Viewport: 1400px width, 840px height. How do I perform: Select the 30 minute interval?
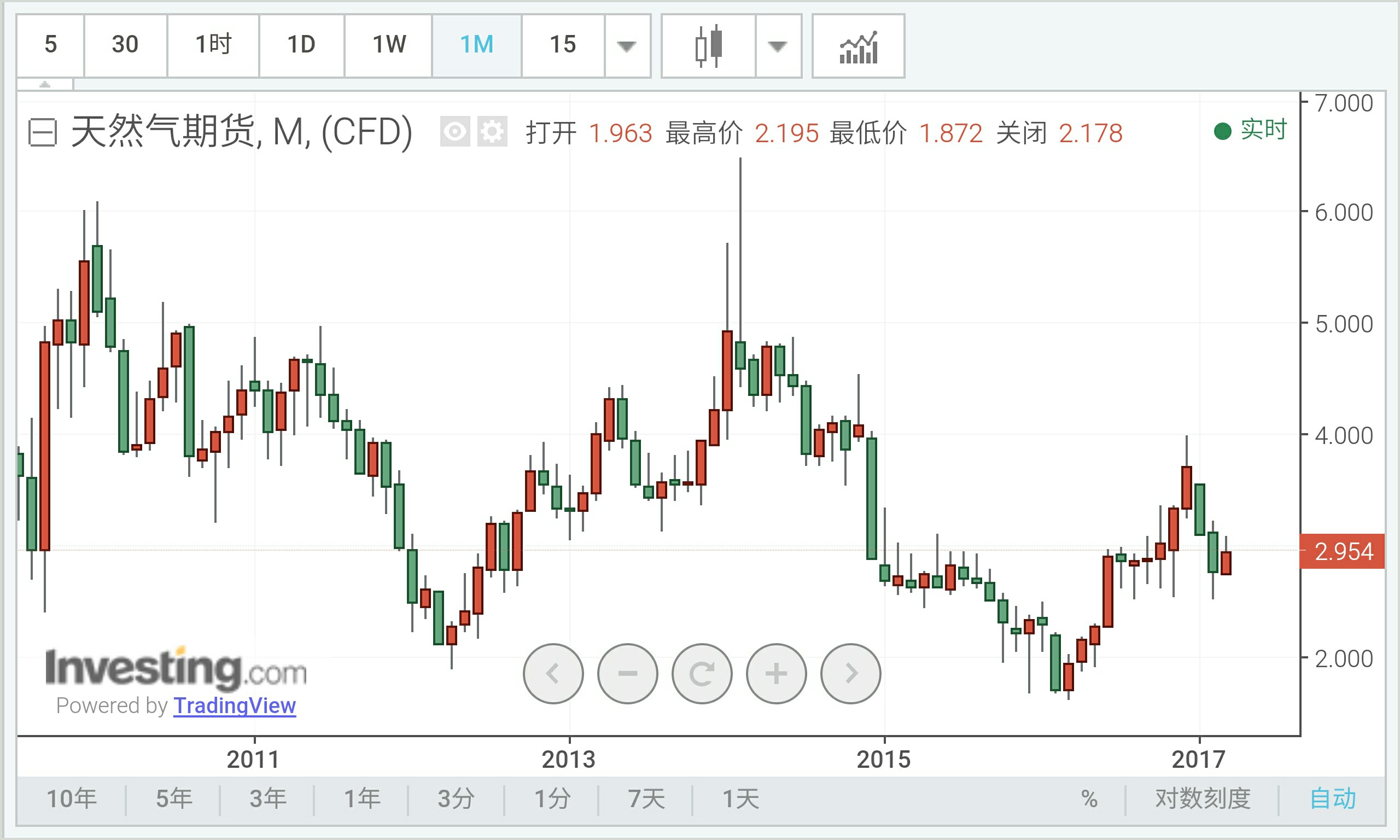(x=125, y=45)
